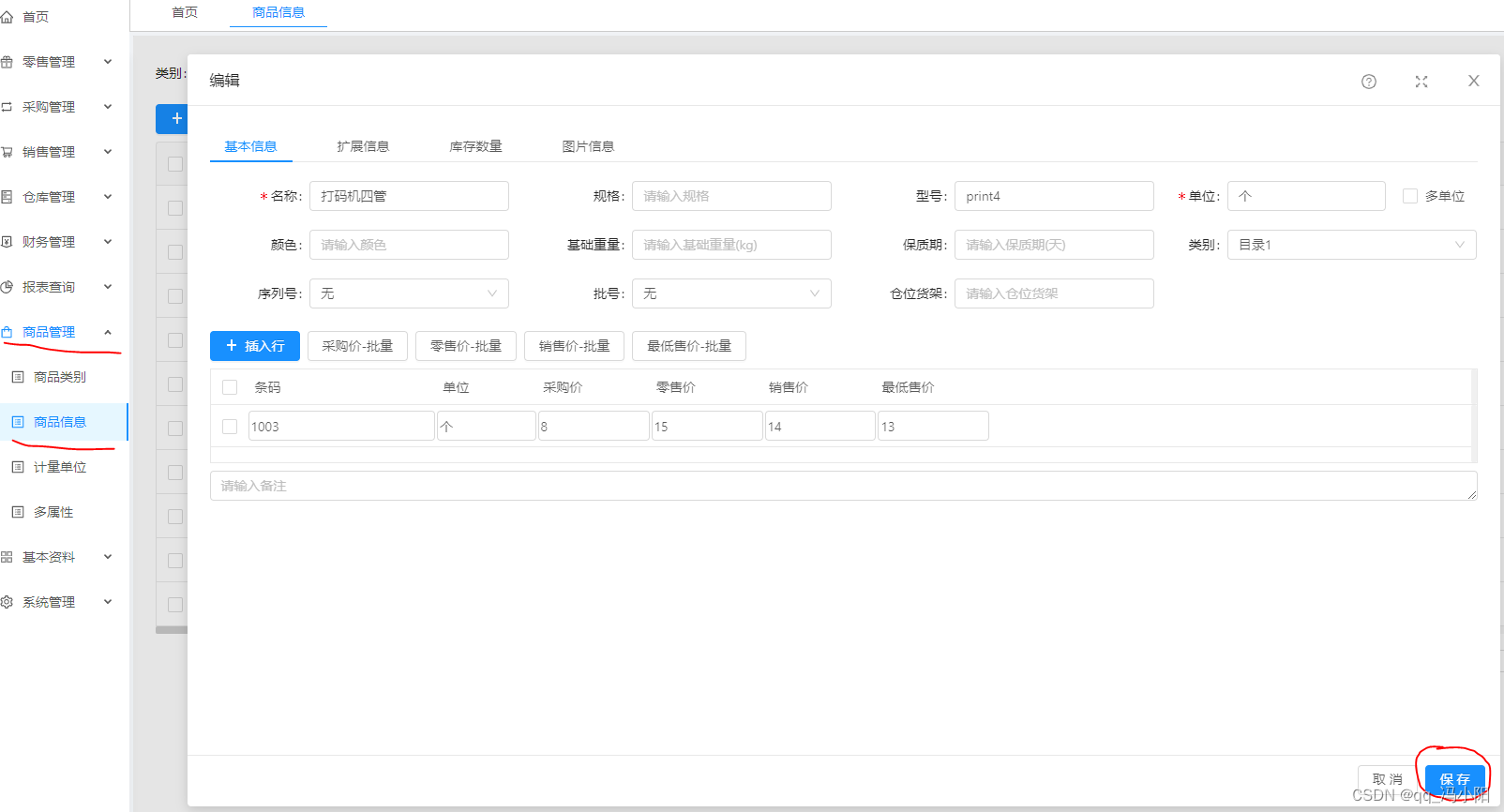The image size is (1504, 812).
Task: Select the 商品信息 top tab
Action: click(278, 12)
